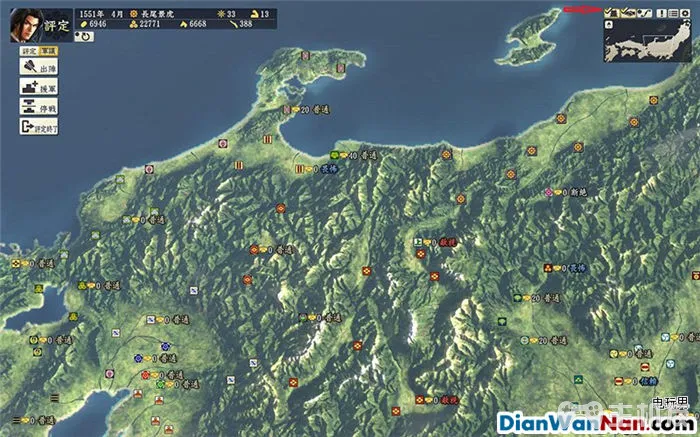The image size is (700, 437).
Task: Select the pink flower crest castle labeled 0 新絶
Action: (549, 192)
